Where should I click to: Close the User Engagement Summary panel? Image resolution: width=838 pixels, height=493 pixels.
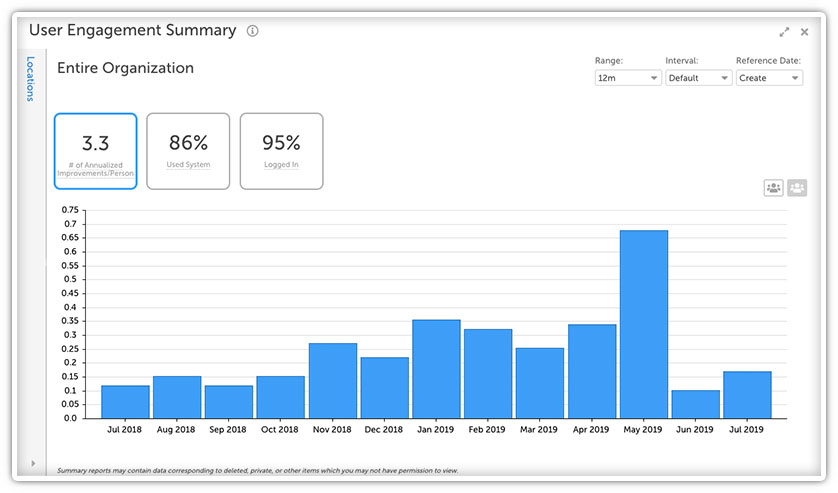coord(804,32)
